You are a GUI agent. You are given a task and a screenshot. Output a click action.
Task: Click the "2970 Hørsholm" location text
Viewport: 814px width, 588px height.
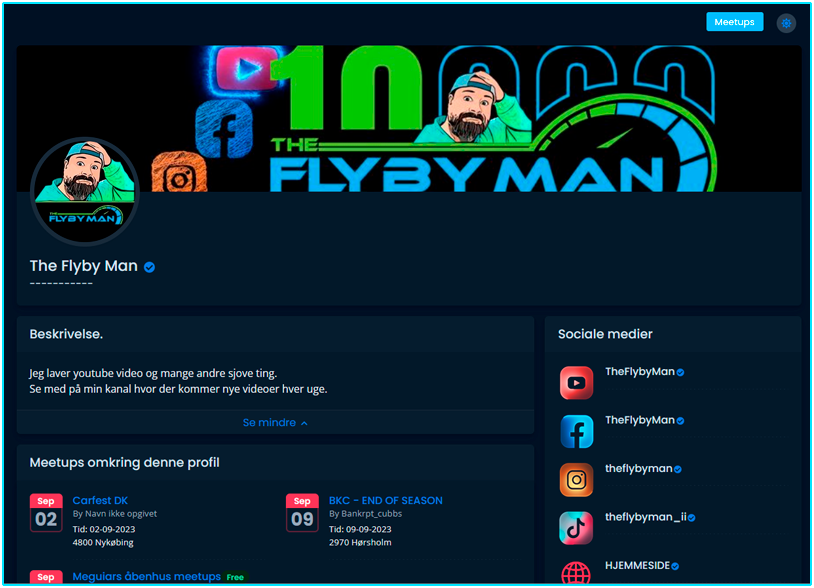point(360,542)
